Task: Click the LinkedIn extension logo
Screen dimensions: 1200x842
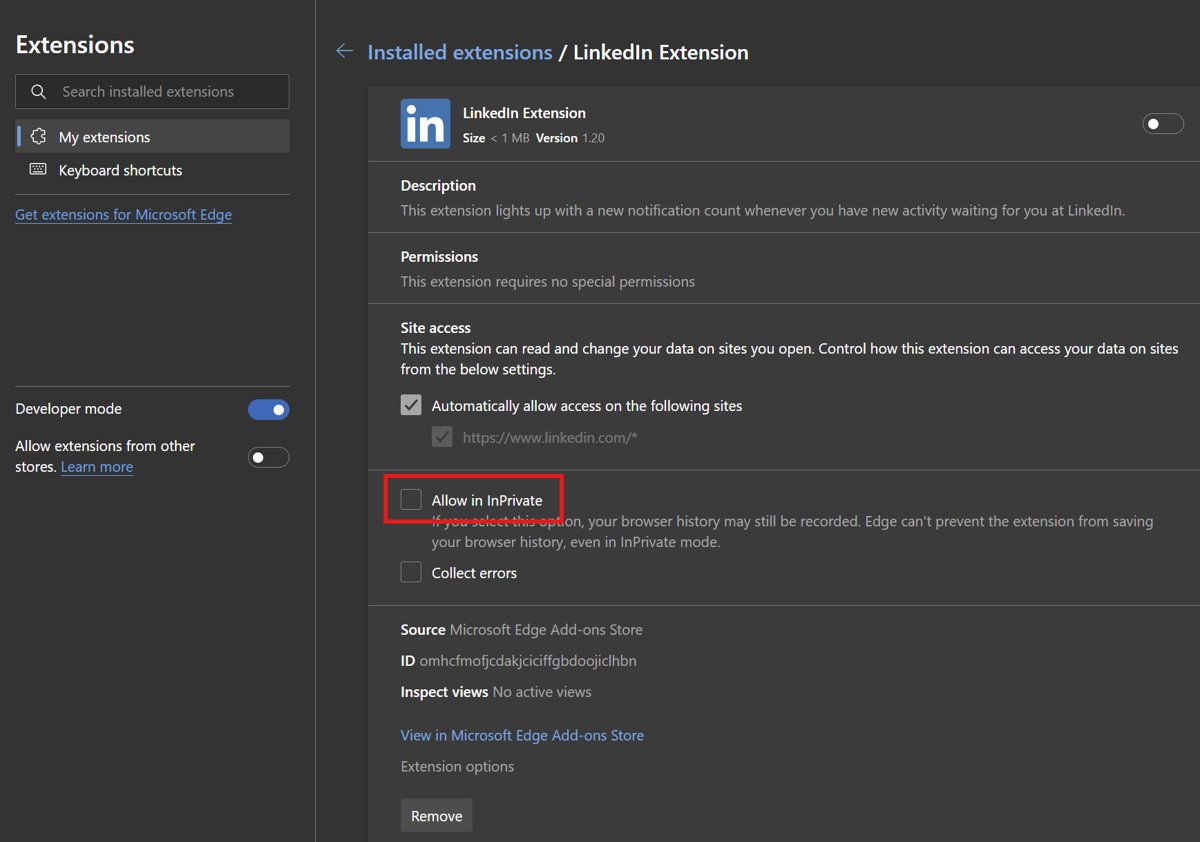Action: coord(425,124)
